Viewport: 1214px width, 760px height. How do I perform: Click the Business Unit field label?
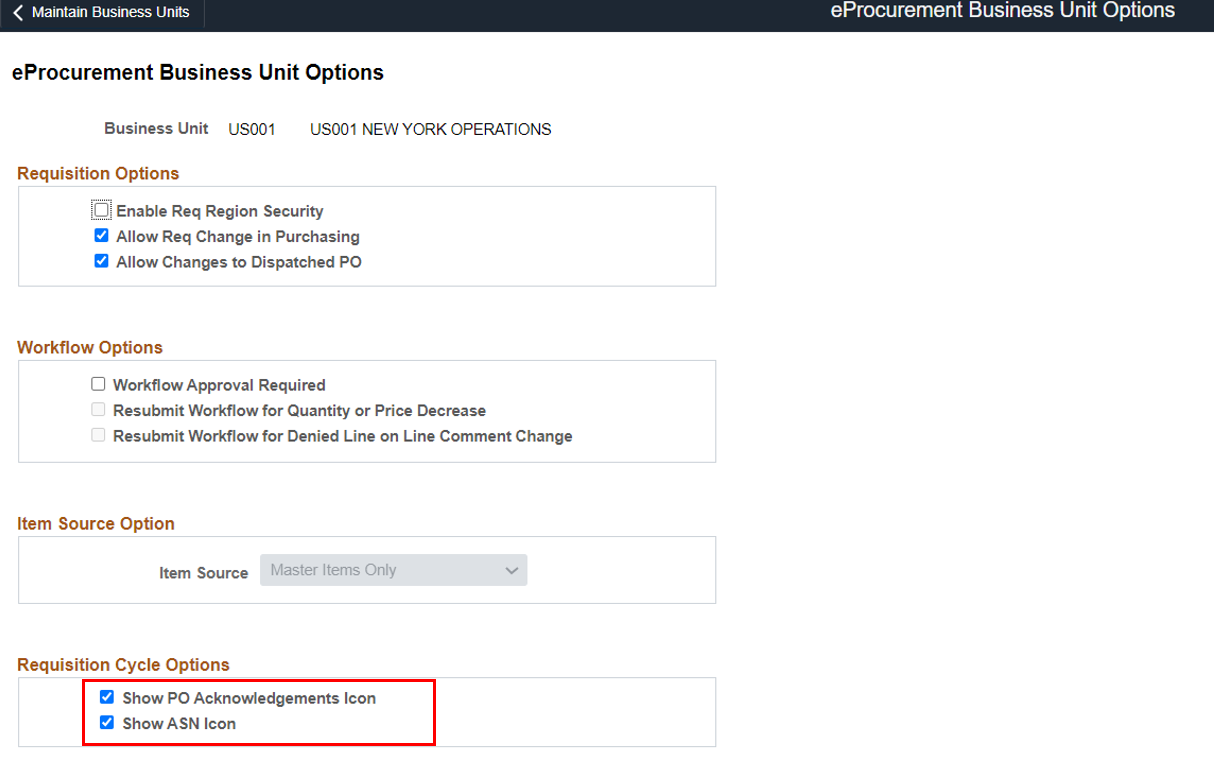coord(156,129)
